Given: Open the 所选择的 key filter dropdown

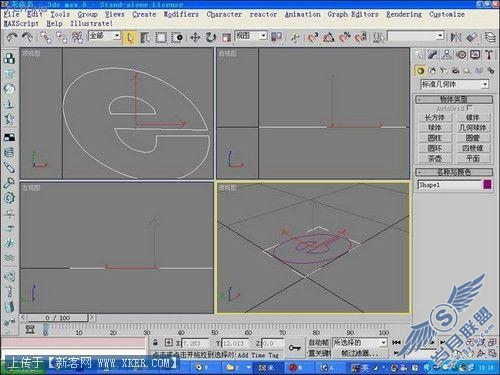Looking at the screenshot, I should [359, 343].
